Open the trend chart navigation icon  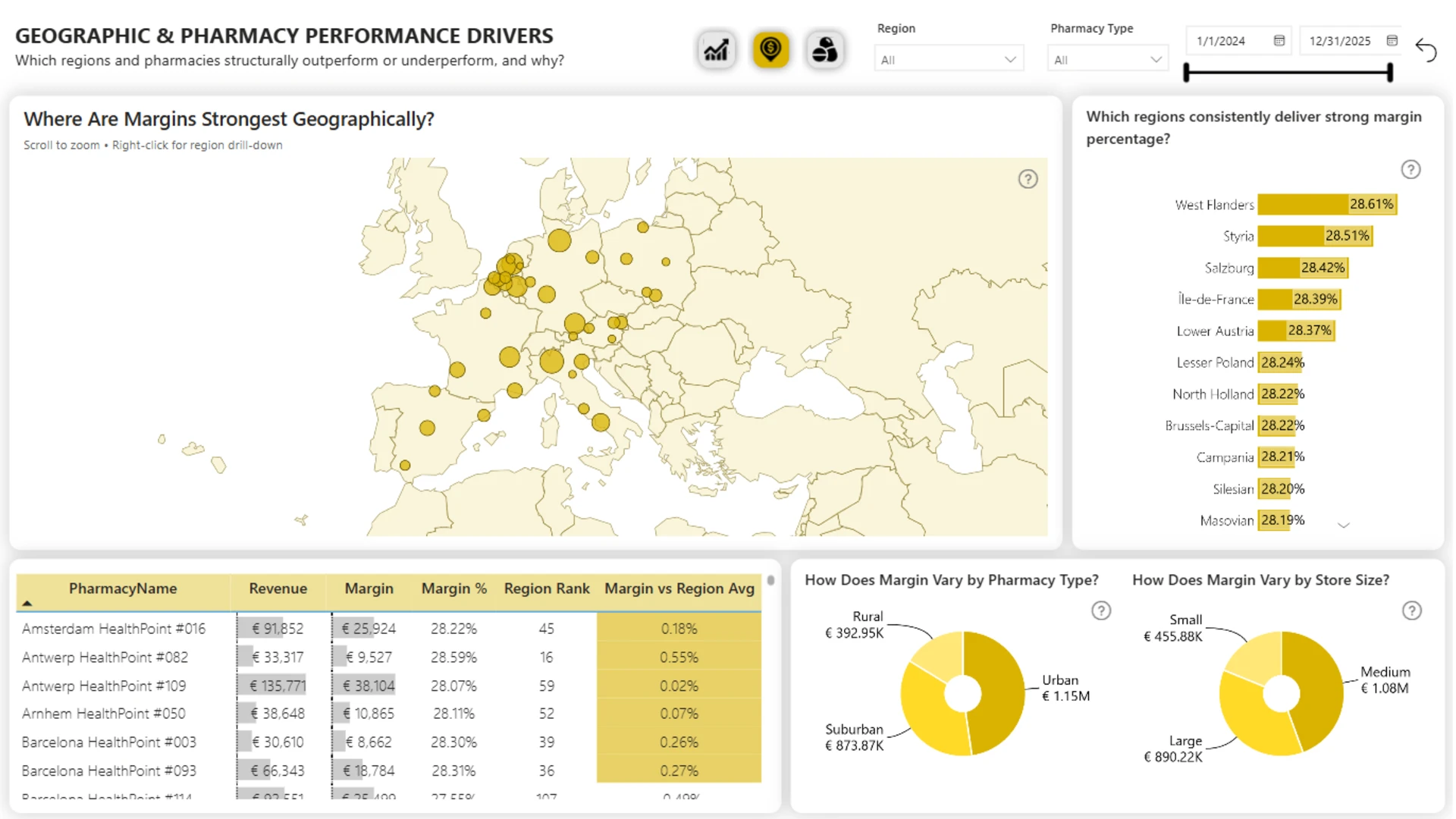pos(716,50)
